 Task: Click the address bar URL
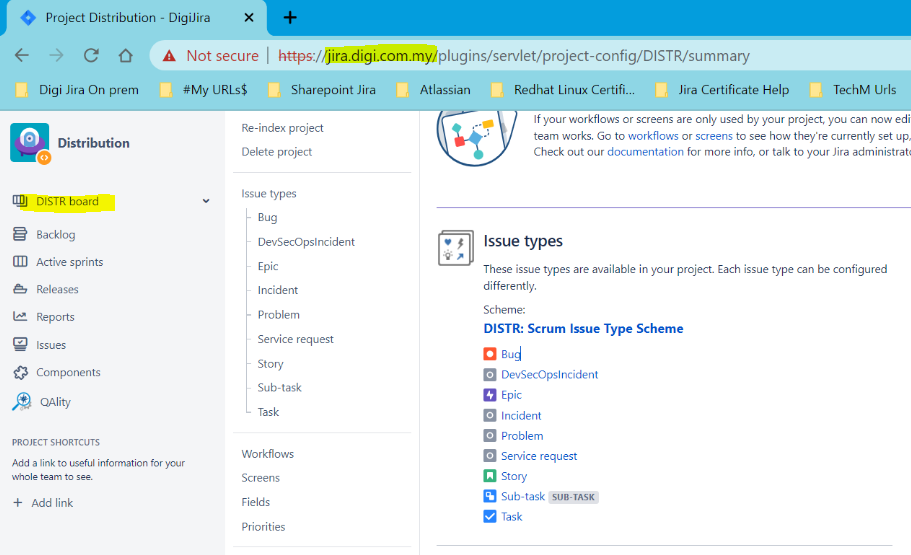(x=514, y=56)
